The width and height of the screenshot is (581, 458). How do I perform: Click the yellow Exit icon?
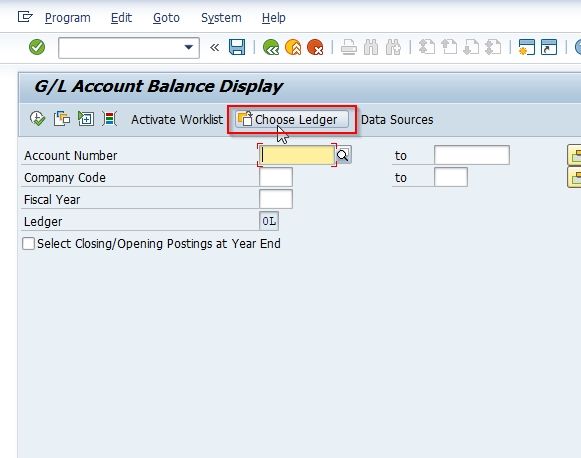tap(293, 47)
